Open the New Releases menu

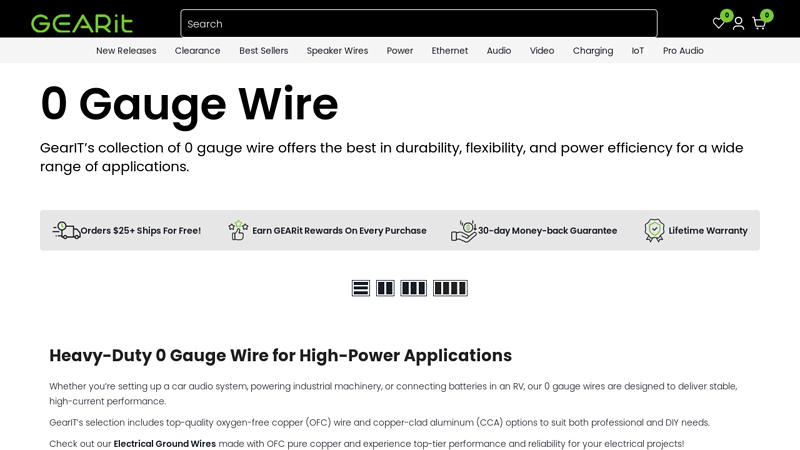126,51
